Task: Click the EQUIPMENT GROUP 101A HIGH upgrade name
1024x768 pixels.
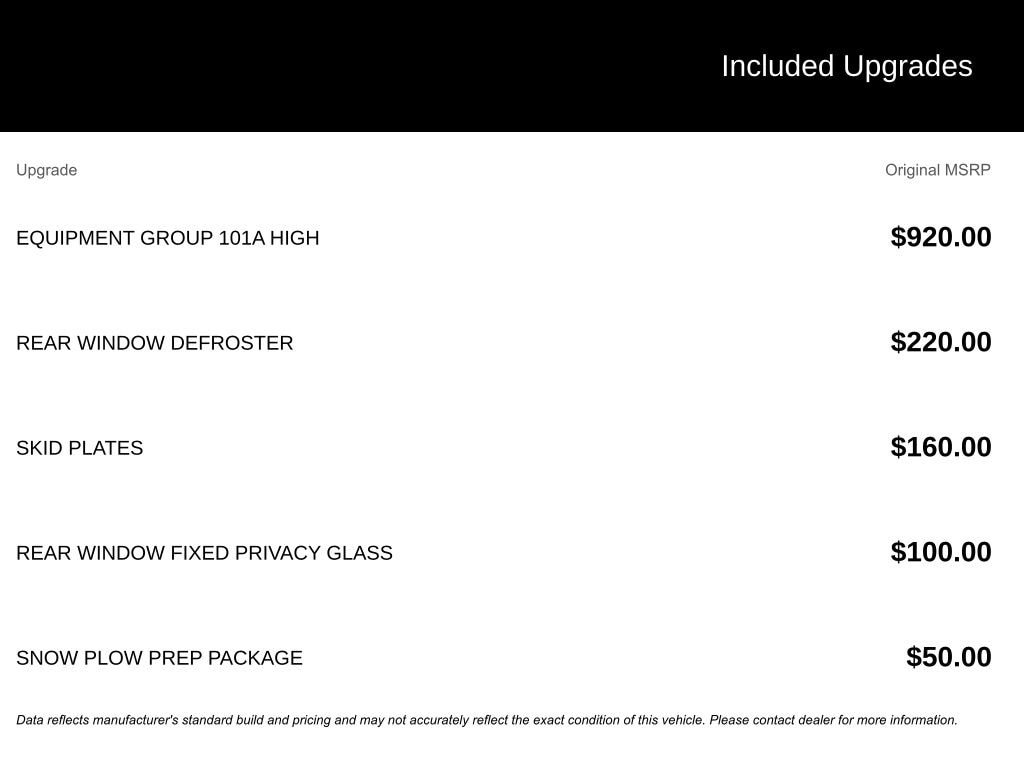Action: tap(167, 238)
